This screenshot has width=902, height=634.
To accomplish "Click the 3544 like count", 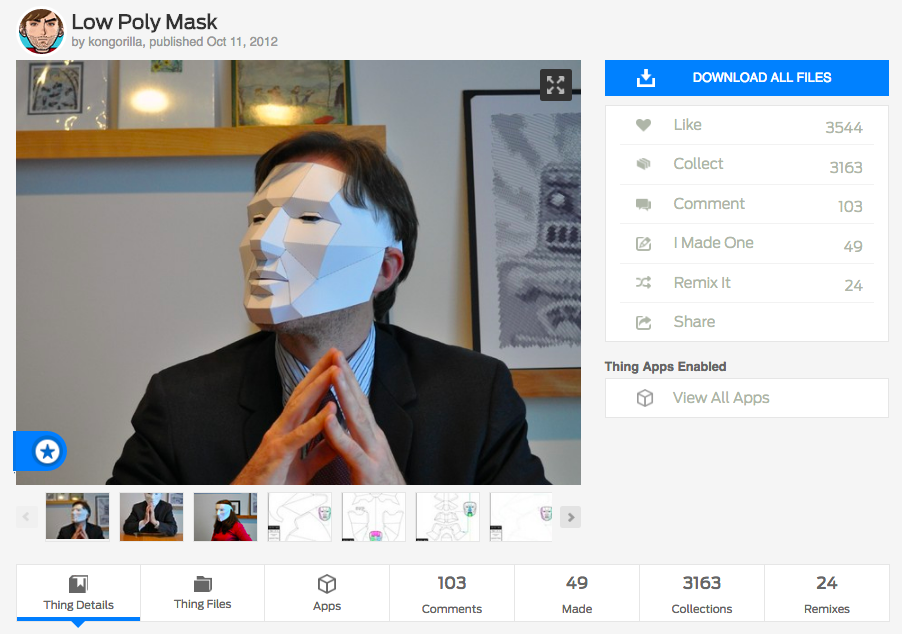I will (x=844, y=127).
